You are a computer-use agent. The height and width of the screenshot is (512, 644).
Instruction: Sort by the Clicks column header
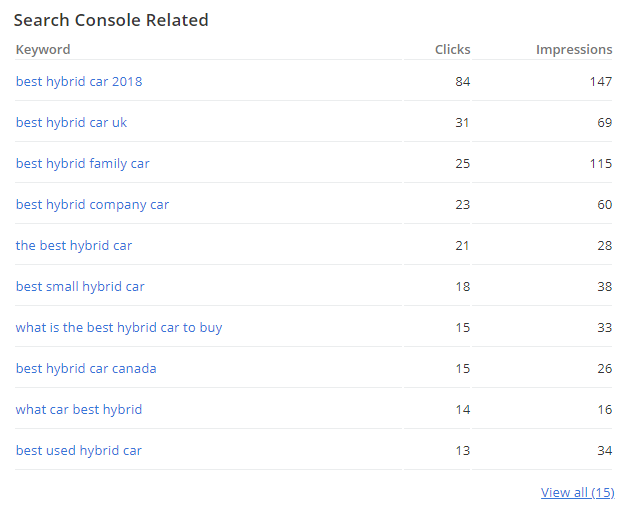pos(452,49)
